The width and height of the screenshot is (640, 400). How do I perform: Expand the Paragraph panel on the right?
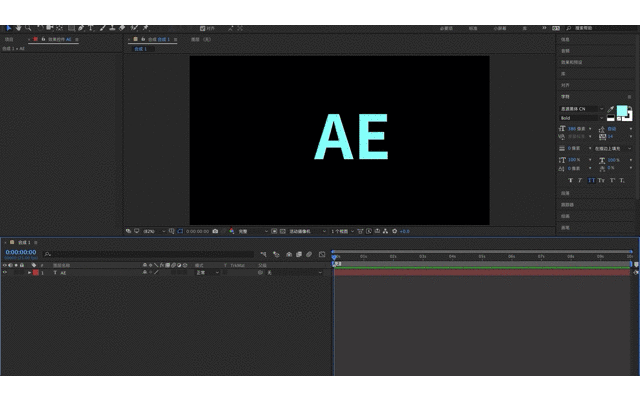(565, 193)
